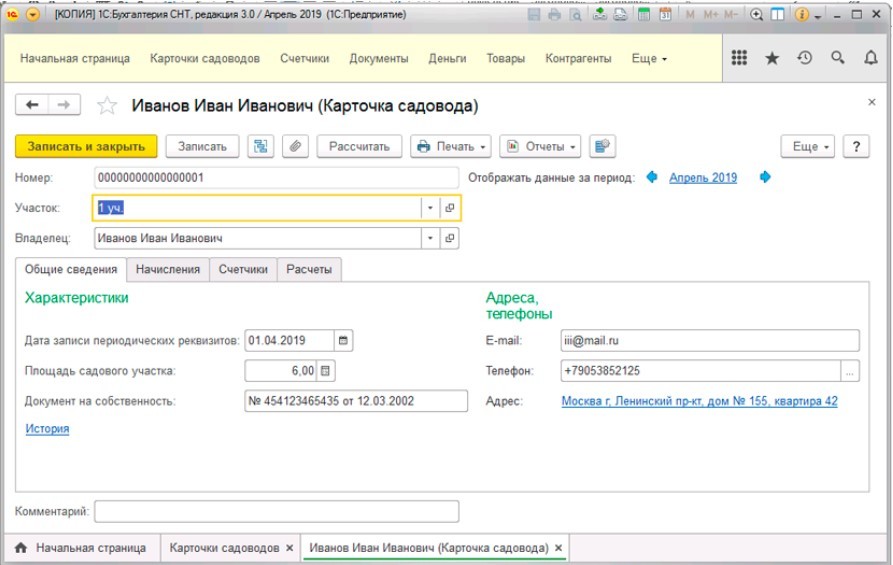Image resolution: width=893 pixels, height=565 pixels.
Task: Go to the next period with right arrow
Action: coord(766,178)
